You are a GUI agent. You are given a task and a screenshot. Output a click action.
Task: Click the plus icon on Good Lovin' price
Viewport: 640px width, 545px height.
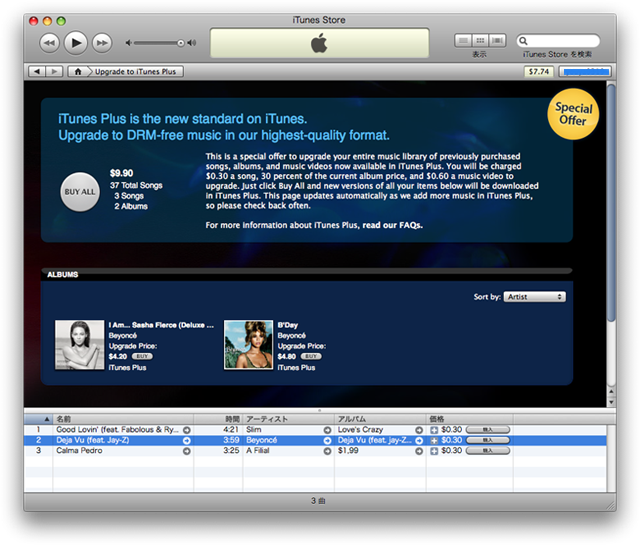(x=434, y=430)
